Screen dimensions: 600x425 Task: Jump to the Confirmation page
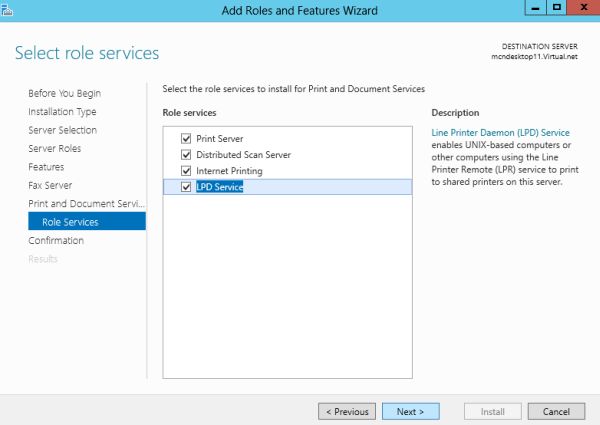(x=56, y=240)
